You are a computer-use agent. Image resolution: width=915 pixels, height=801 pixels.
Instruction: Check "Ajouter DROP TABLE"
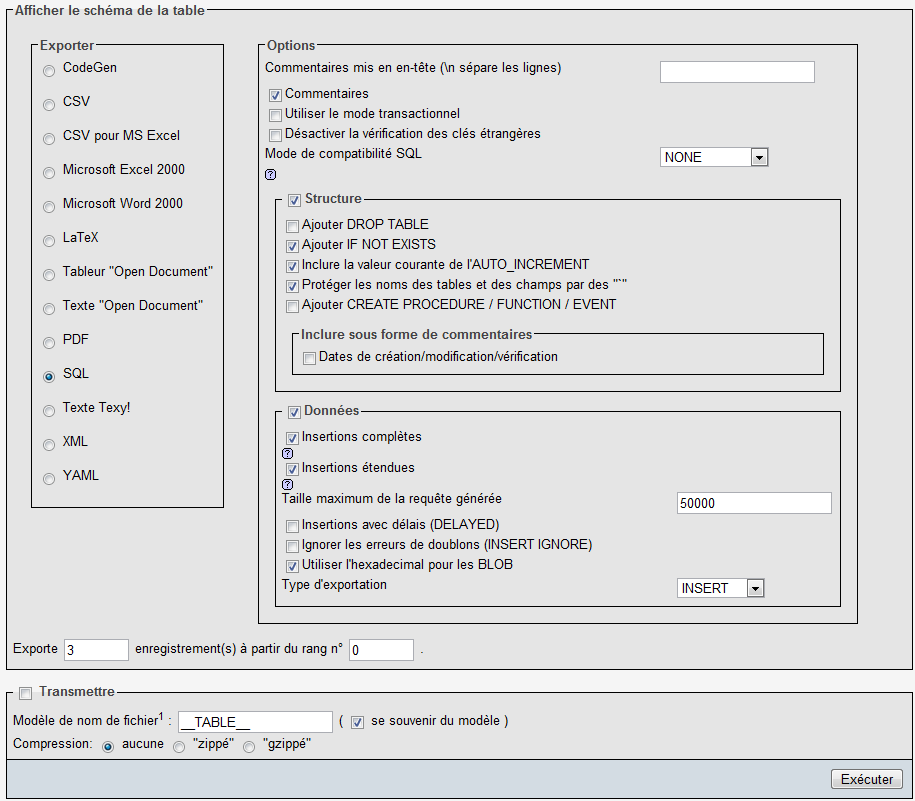click(x=292, y=225)
